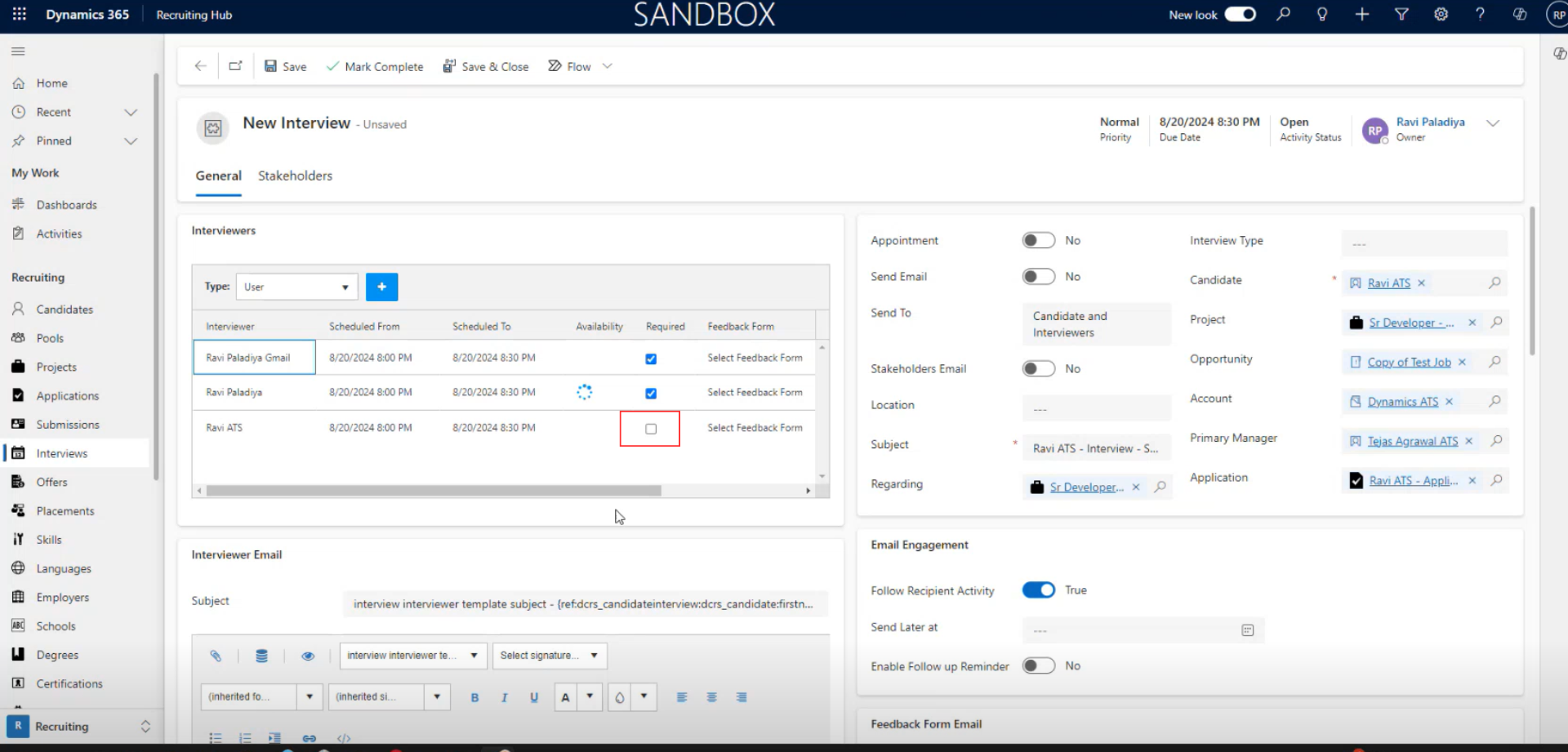The height and width of the screenshot is (752, 1568).
Task: Toggle Enable Follow up Reminder switch
Action: 1038,666
